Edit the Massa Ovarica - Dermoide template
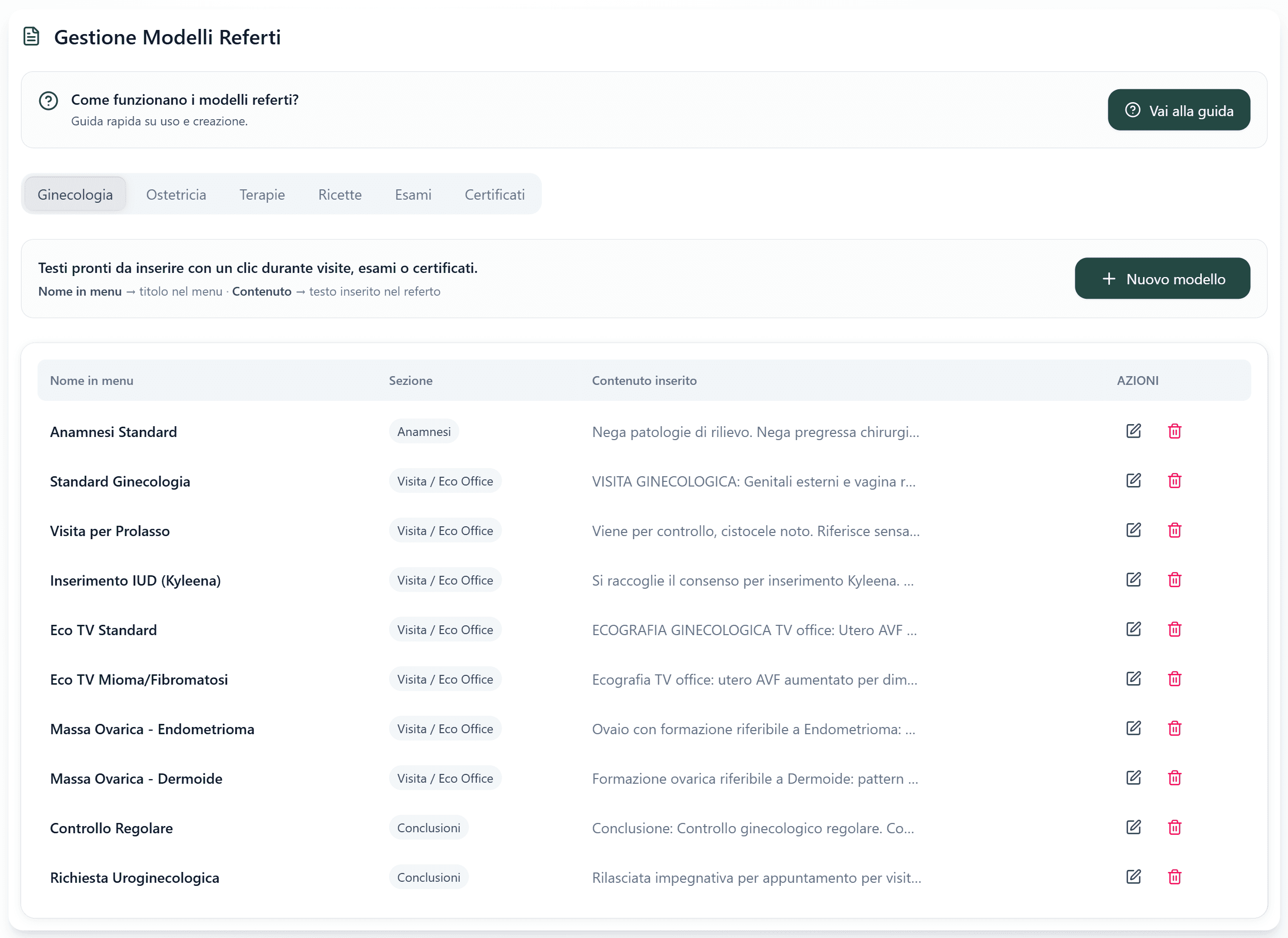The image size is (1288, 938). click(1134, 778)
